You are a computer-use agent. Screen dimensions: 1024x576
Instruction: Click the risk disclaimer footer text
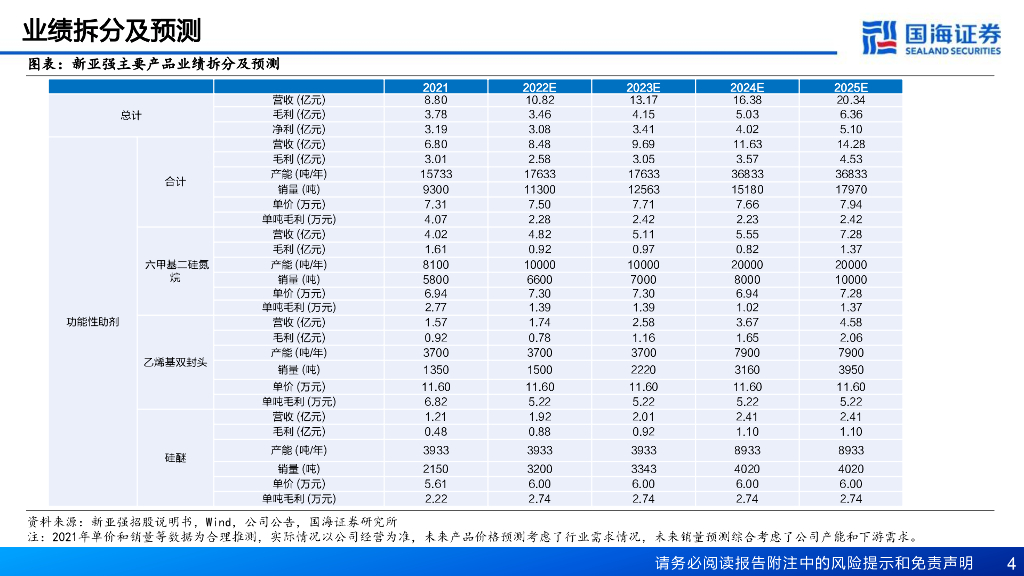814,563
